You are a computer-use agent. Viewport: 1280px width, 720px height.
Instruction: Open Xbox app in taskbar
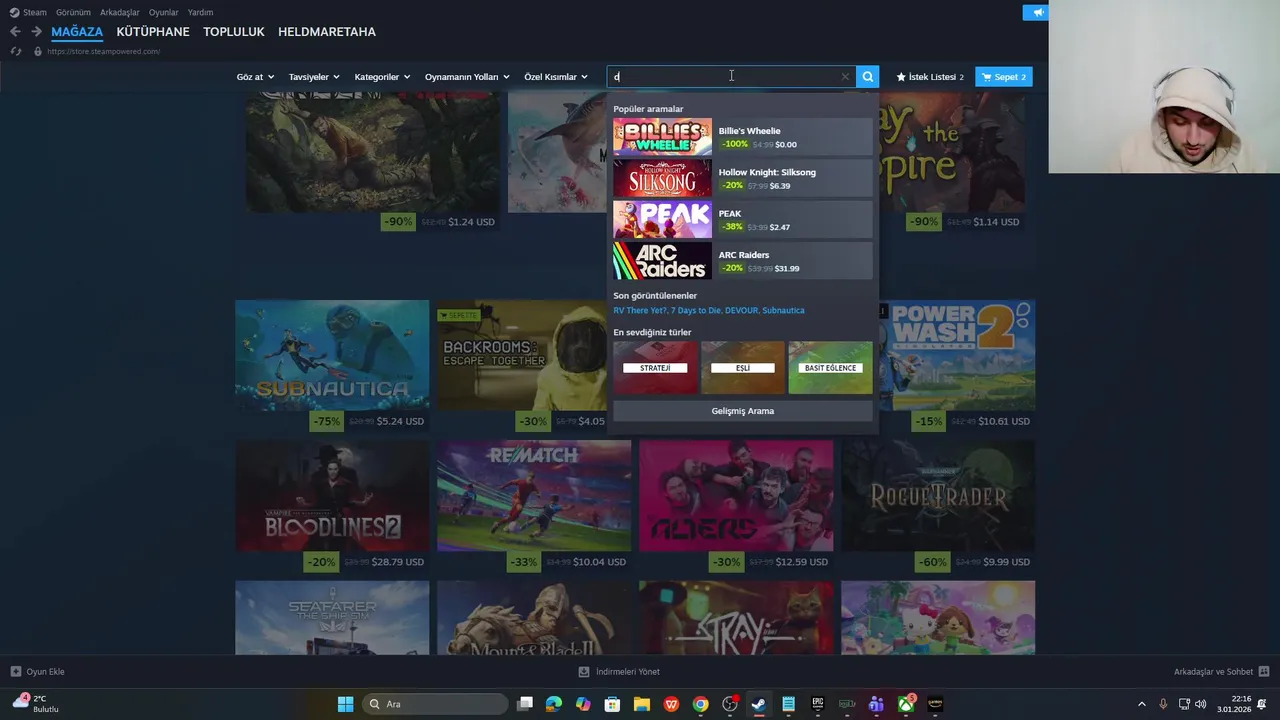(x=905, y=704)
